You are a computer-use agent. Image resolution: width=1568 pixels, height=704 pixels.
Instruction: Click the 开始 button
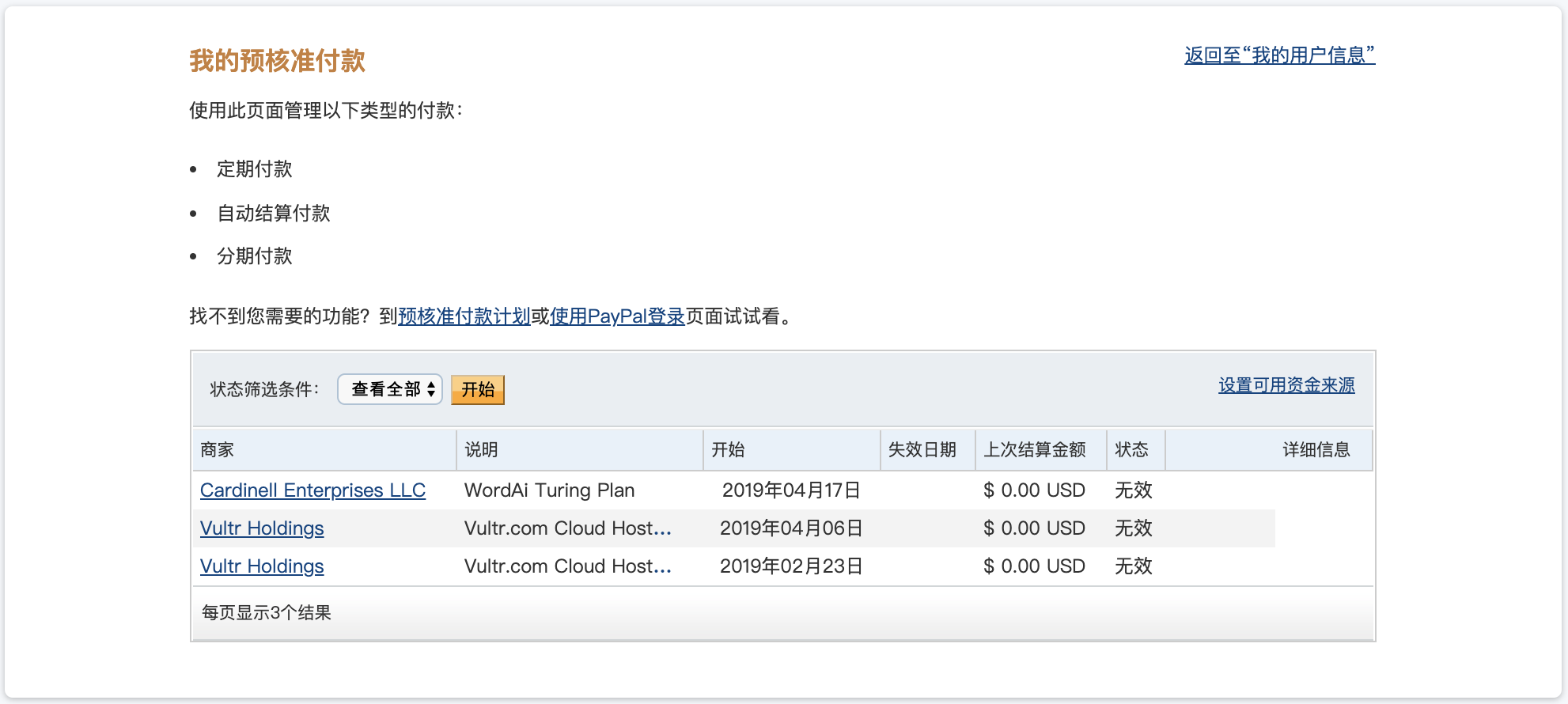[x=478, y=389]
